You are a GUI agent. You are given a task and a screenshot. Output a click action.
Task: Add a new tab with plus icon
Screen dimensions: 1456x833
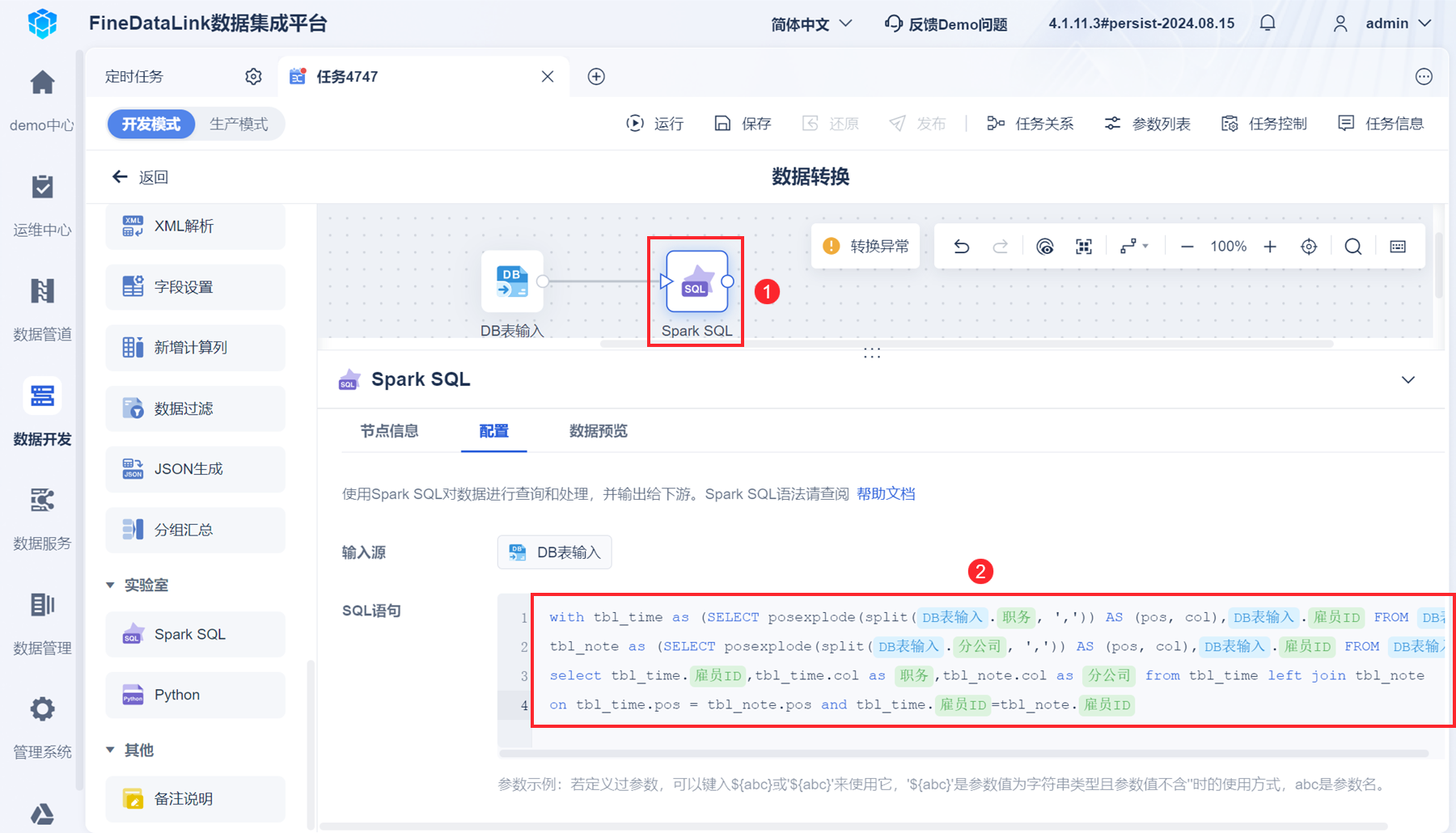point(596,77)
